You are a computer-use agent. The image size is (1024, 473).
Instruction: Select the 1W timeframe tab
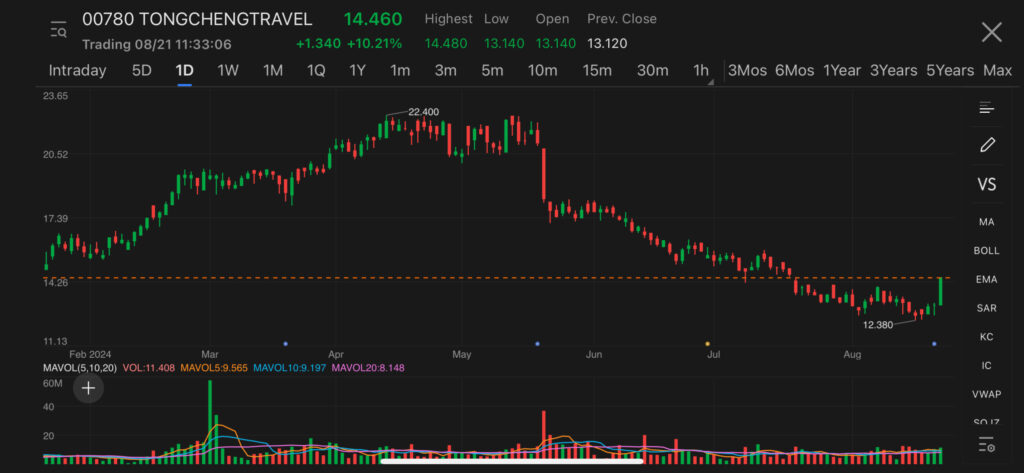pyautogui.click(x=228, y=71)
